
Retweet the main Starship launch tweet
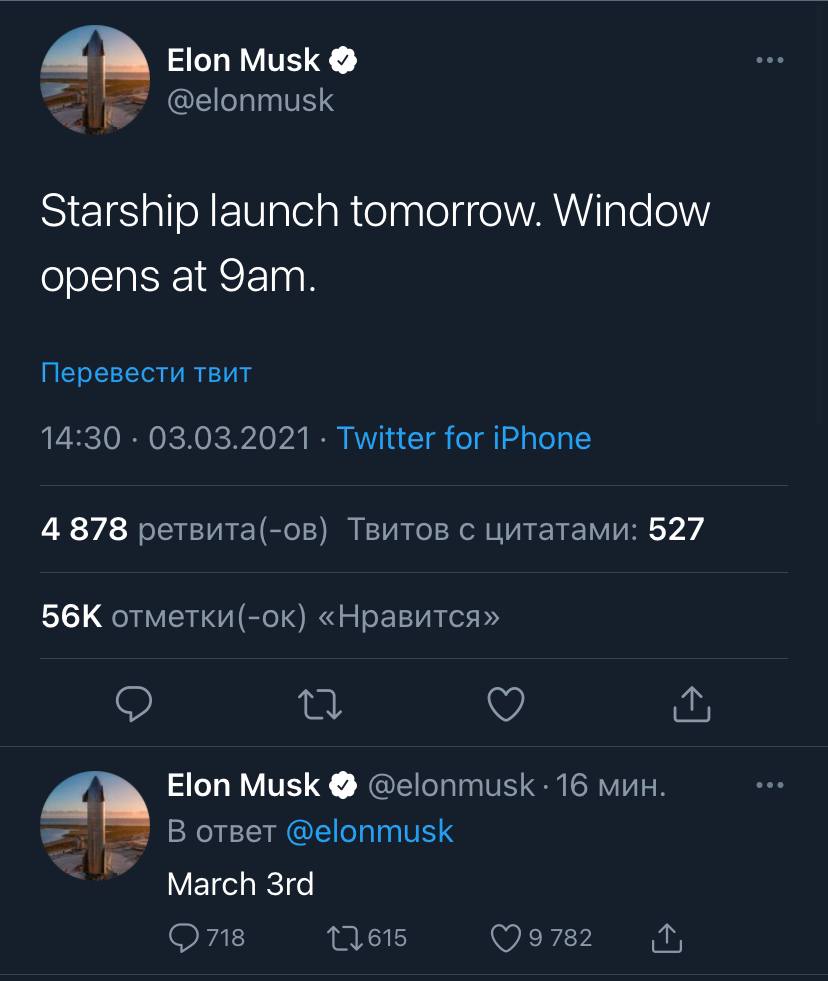320,704
